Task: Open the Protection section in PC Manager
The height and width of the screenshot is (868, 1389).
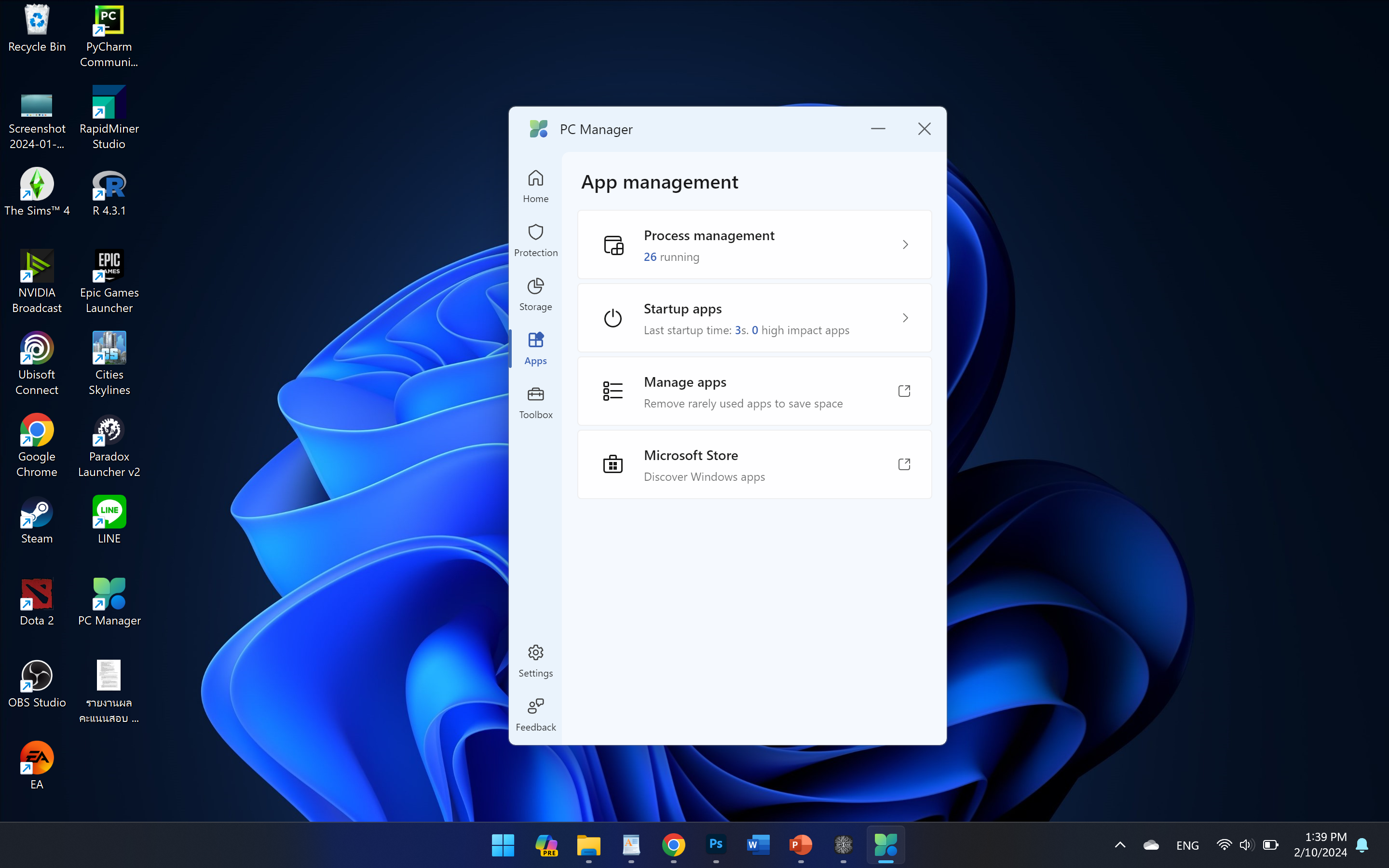Action: point(535,240)
